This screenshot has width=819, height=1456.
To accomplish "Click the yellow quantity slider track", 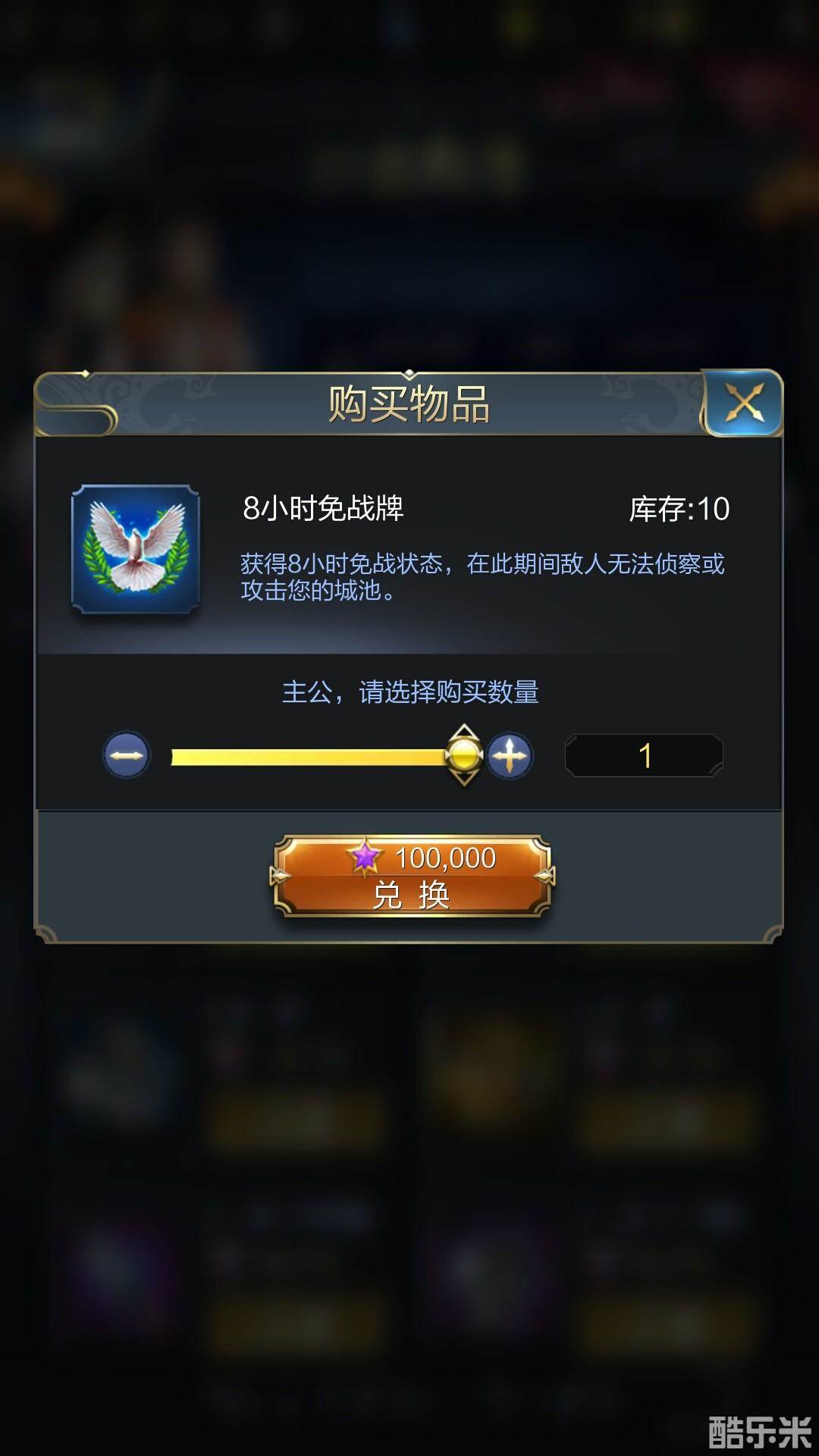I will 309,756.
